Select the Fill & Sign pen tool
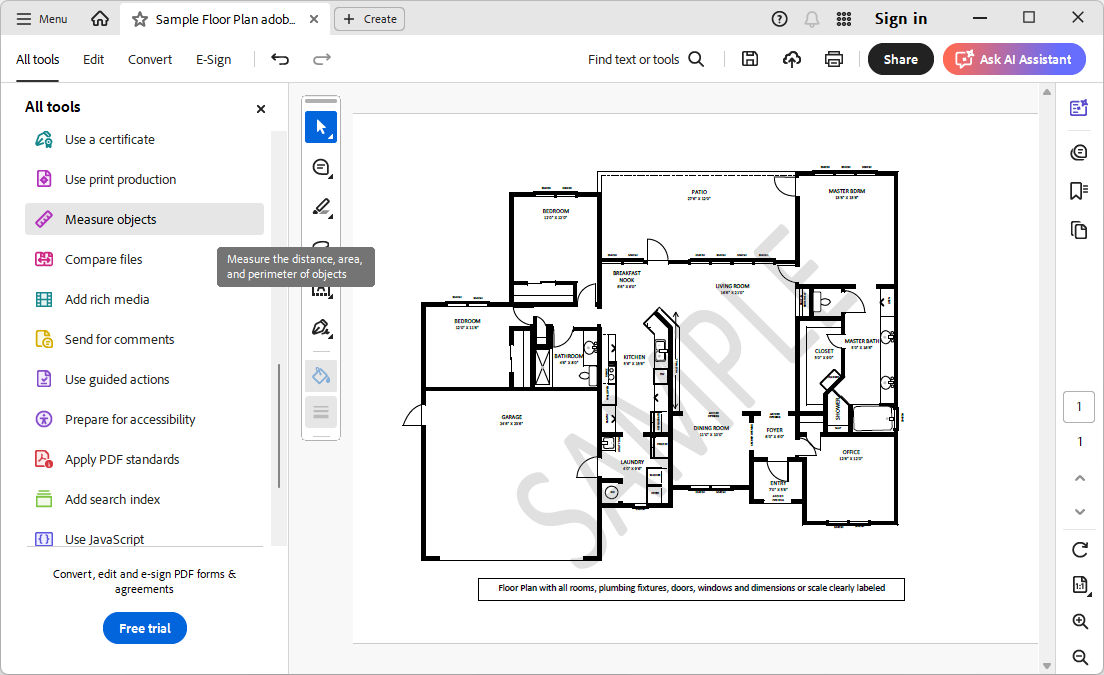Screen dimensions: 1104x675 click(x=321, y=327)
